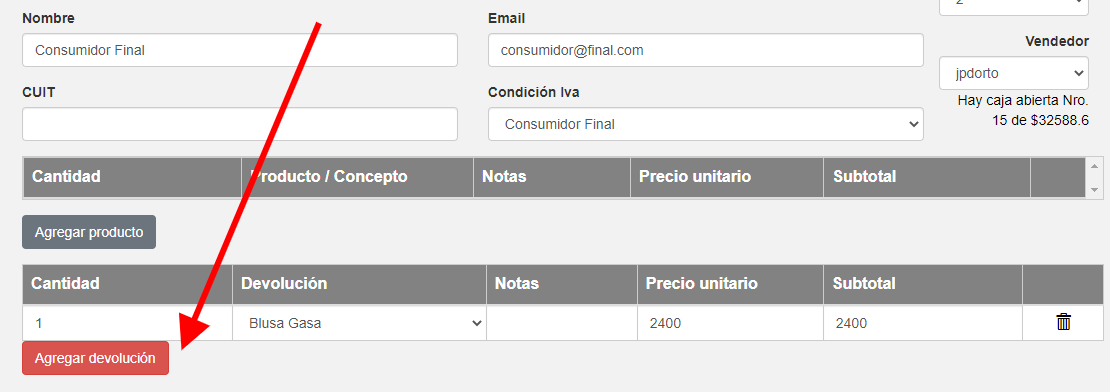The width and height of the screenshot is (1110, 392).
Task: Click the Subtotal 2400 field
Action: 923,323
